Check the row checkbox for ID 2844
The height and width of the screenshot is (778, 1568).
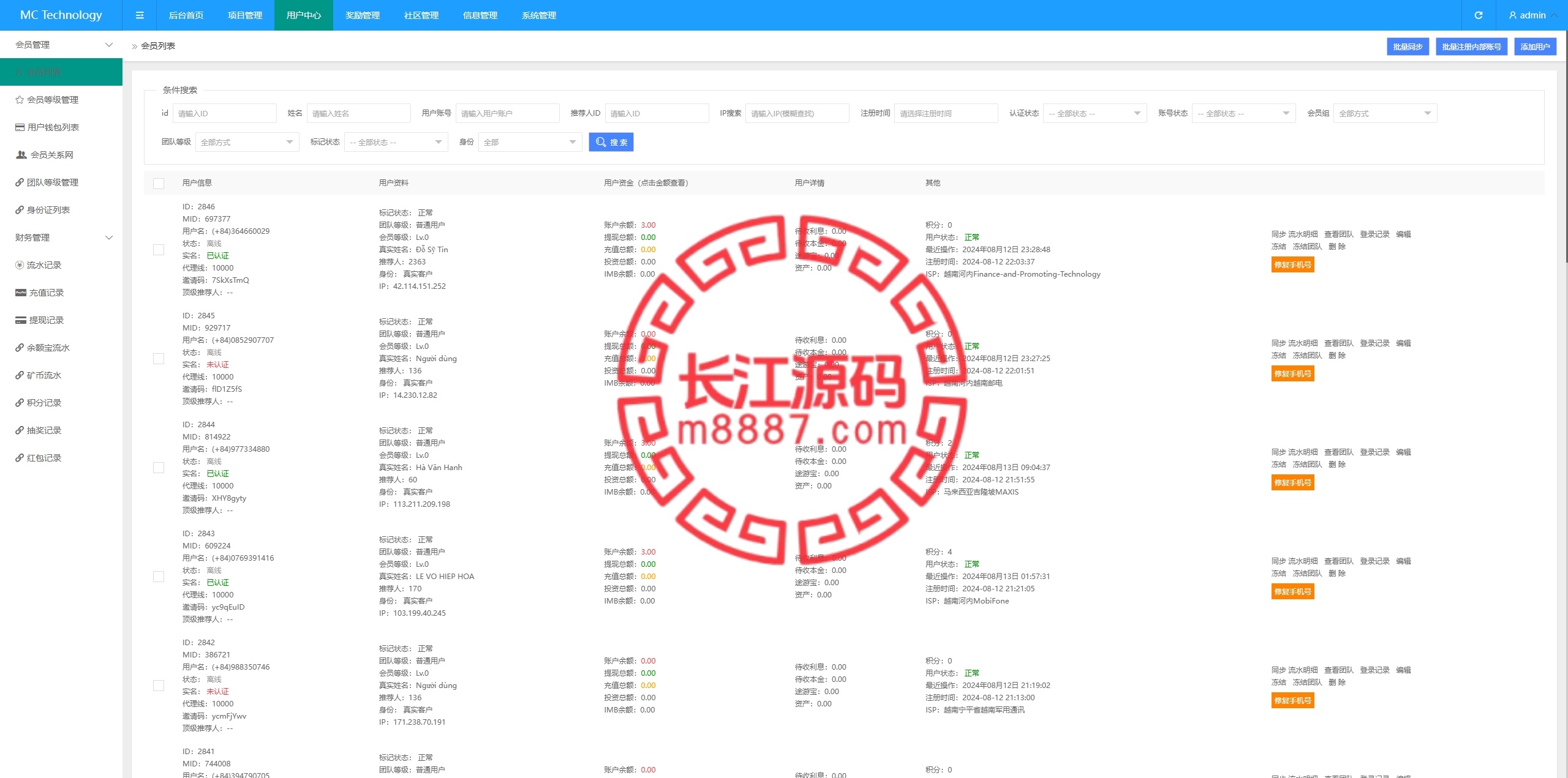pos(159,468)
